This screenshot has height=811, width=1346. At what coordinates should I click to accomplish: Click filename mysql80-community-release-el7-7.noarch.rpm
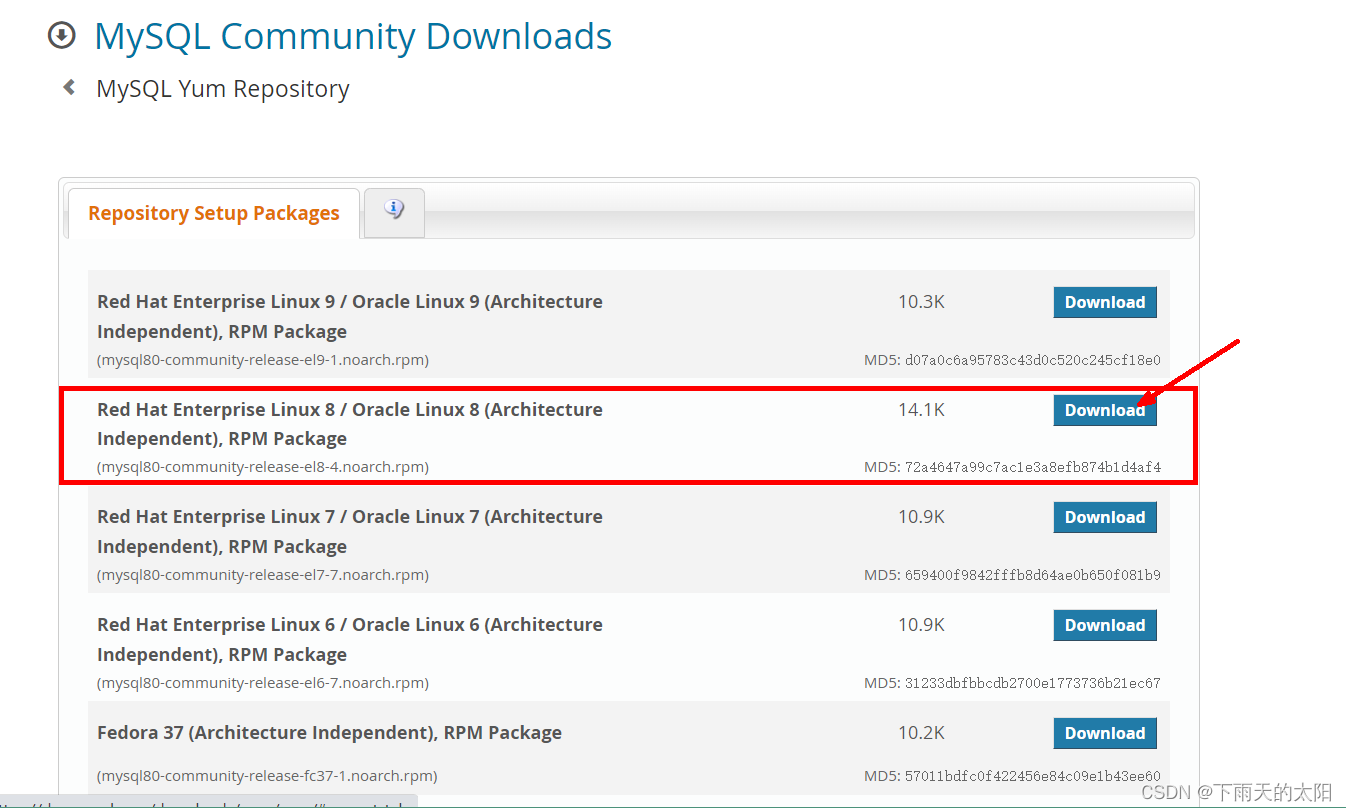tap(263, 575)
